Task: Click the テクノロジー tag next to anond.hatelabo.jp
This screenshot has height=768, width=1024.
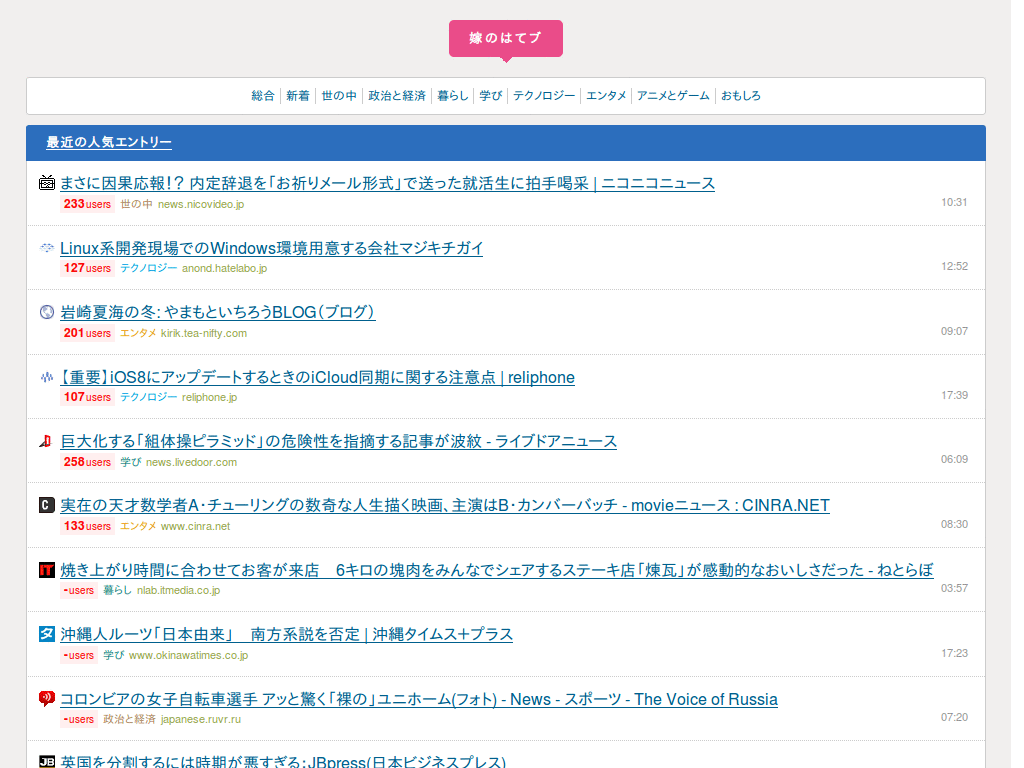Action: 148,268
